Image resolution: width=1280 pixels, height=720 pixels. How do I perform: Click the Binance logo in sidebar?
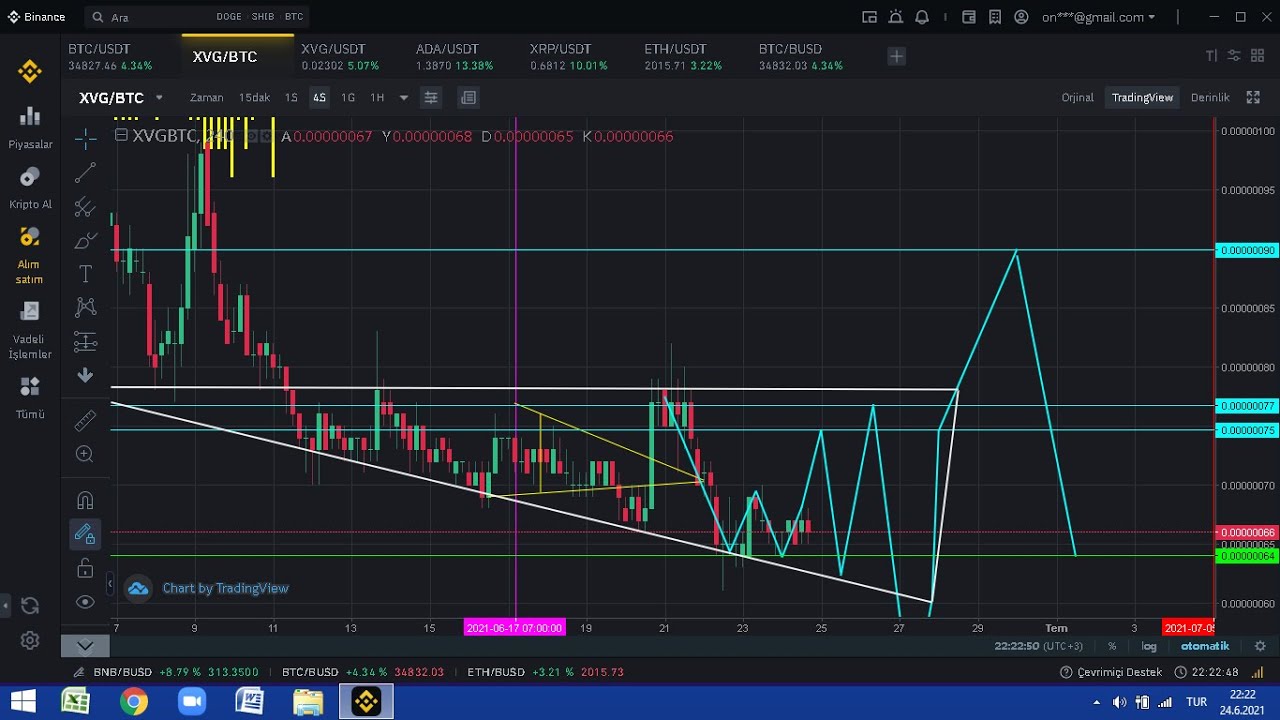30,71
